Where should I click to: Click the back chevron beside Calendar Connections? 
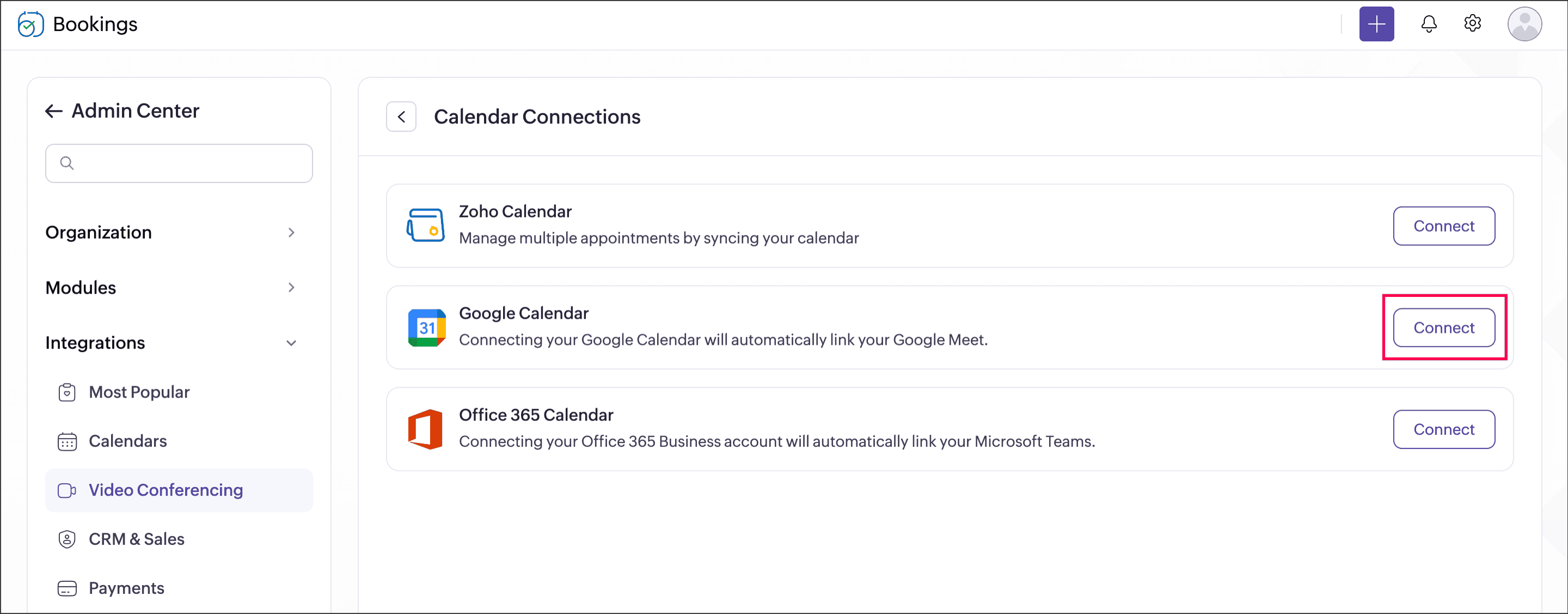click(401, 117)
